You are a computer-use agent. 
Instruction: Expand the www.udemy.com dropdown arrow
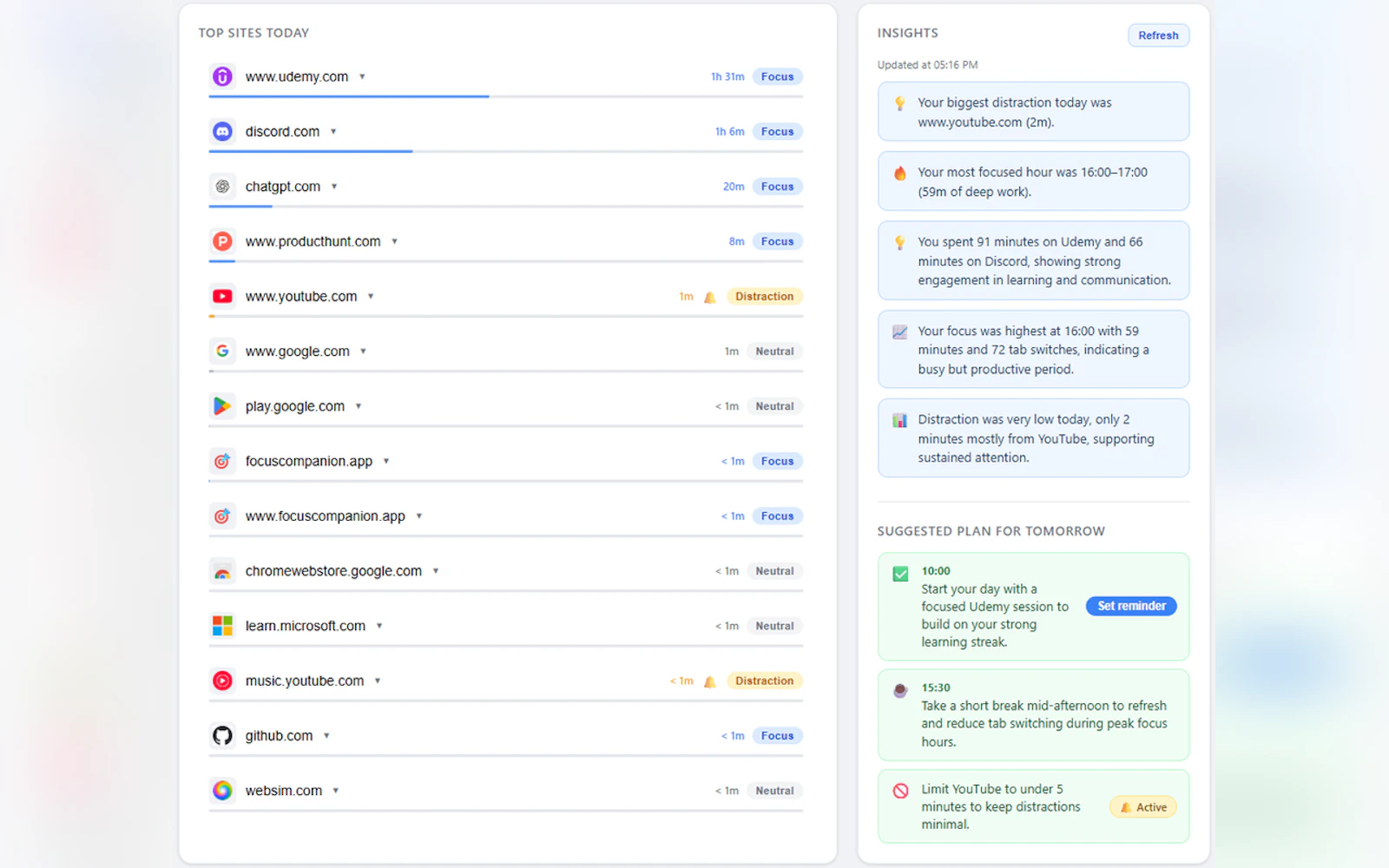(x=362, y=76)
